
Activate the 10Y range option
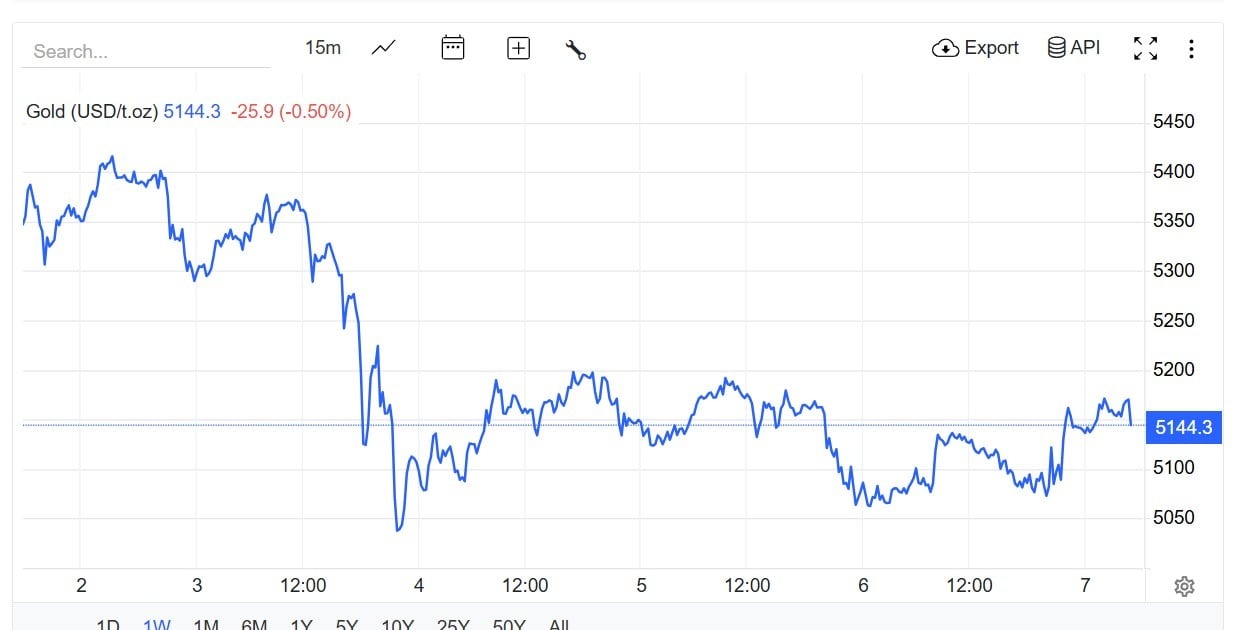click(397, 624)
